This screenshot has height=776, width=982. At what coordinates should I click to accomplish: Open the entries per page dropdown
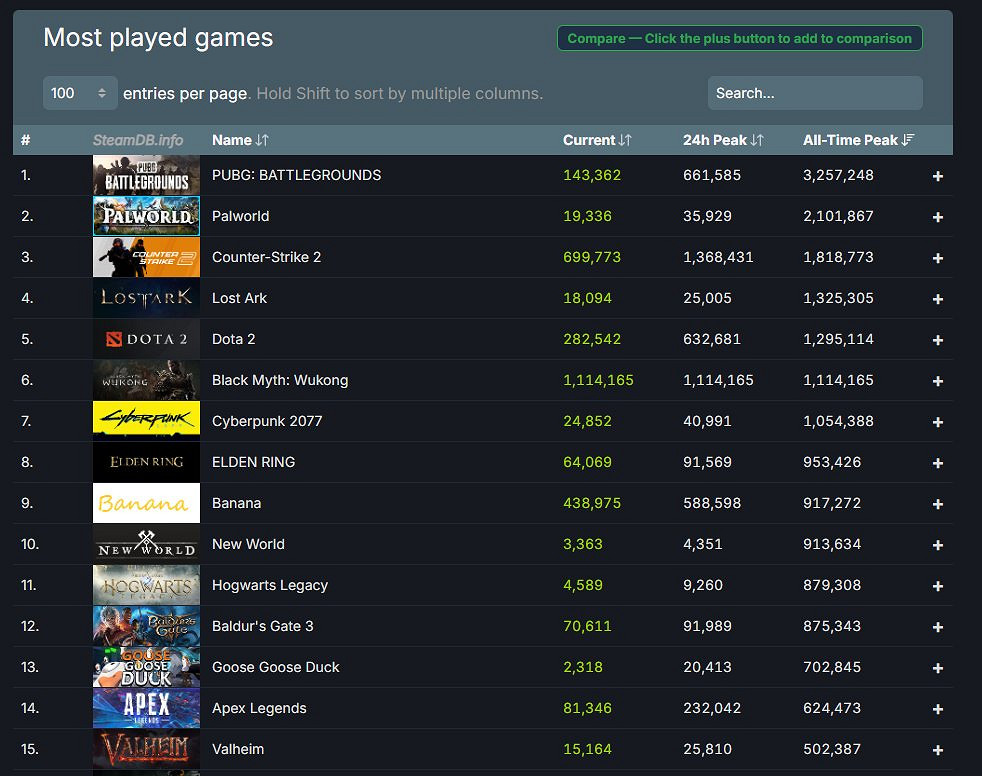(80, 93)
